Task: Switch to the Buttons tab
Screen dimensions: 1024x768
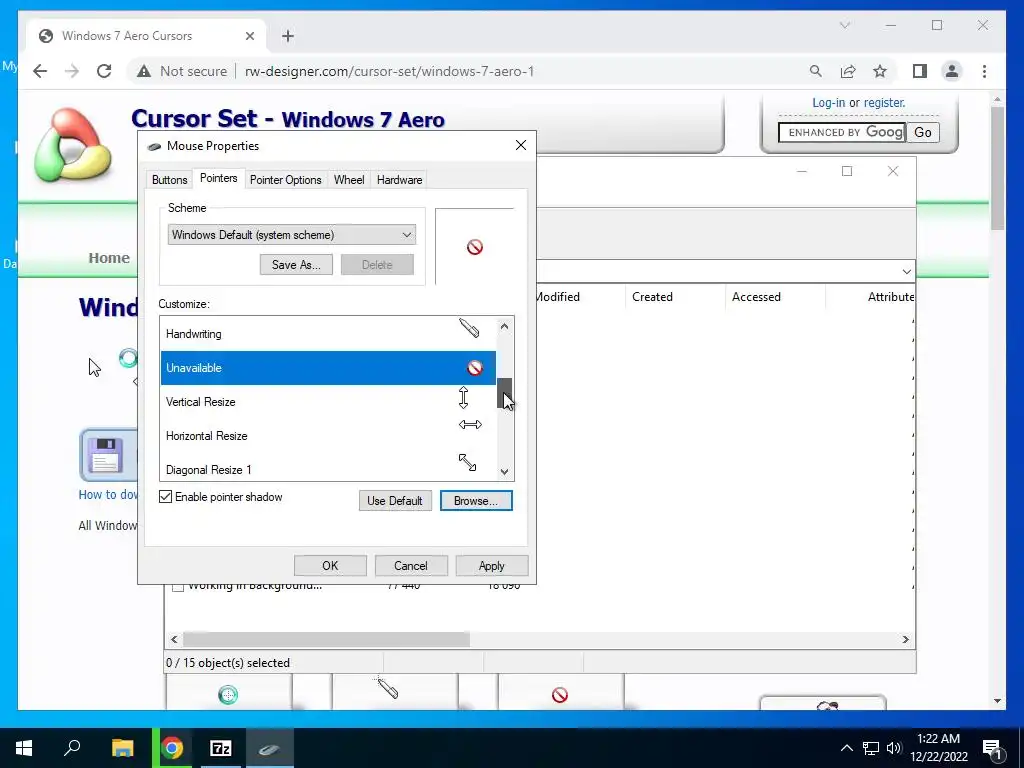Action: point(170,180)
